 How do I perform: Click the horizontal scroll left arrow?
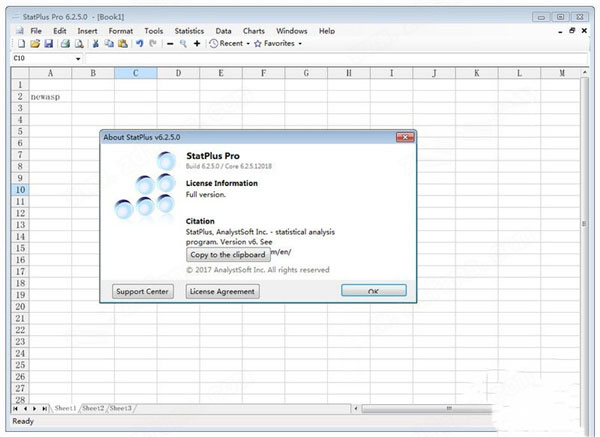click(x=356, y=409)
